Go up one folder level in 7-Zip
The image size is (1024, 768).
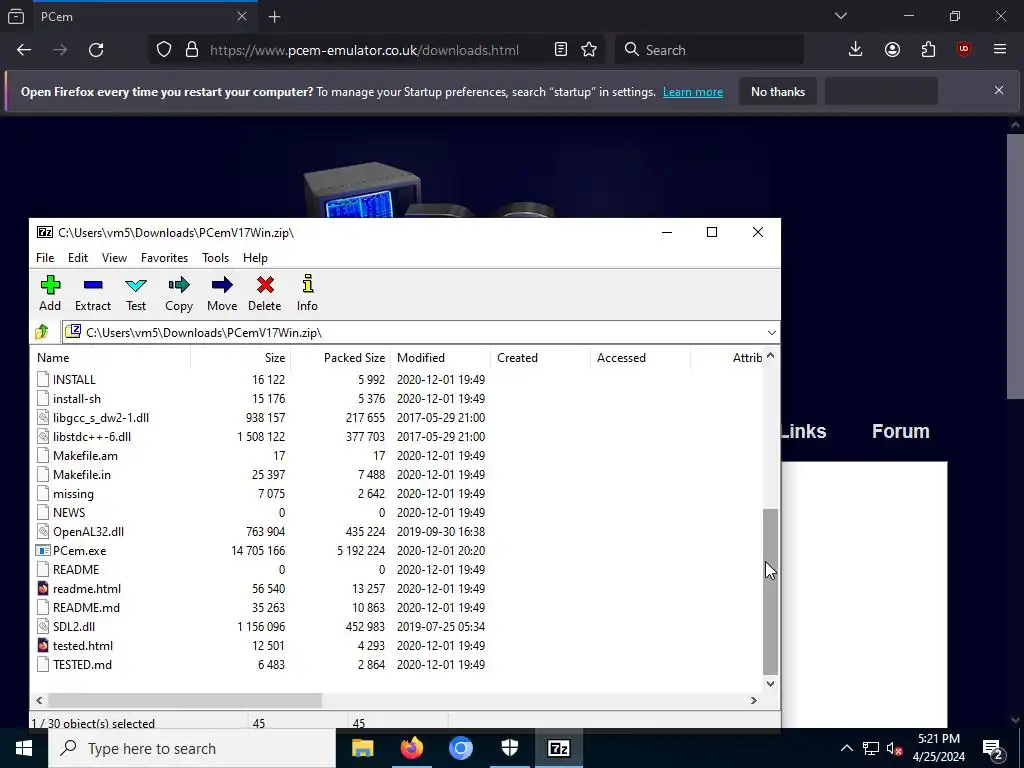click(42, 332)
